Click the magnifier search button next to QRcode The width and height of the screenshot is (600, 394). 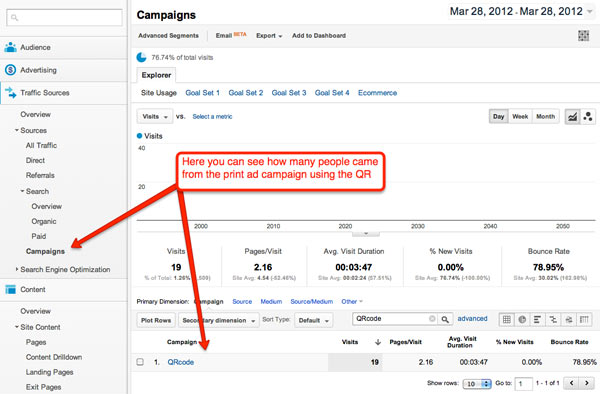point(445,319)
